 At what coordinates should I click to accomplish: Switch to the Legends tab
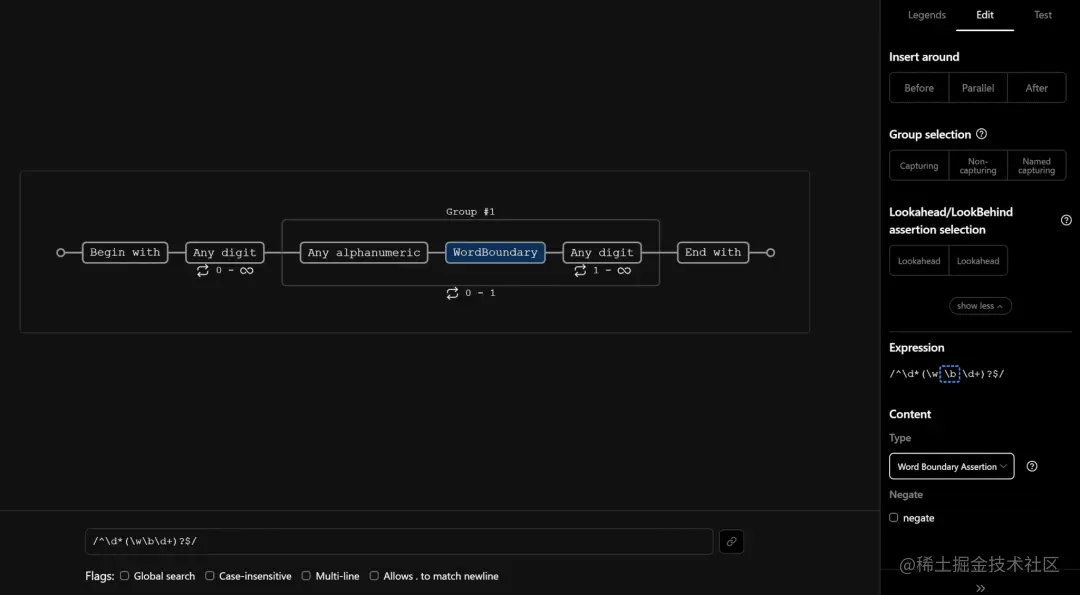pyautogui.click(x=926, y=15)
